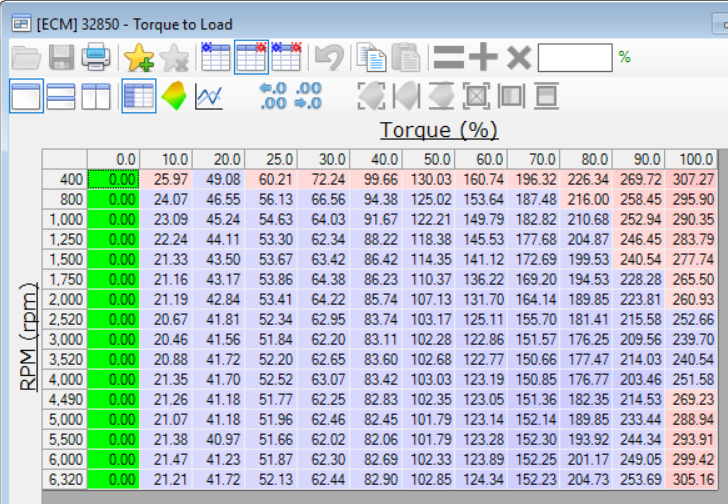Select cell value 63.42
The width and height of the screenshot is (728, 504).
[x=324, y=259]
